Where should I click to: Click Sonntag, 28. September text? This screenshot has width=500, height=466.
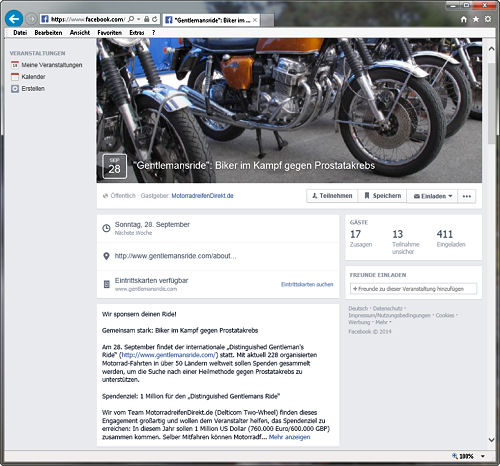point(152,224)
